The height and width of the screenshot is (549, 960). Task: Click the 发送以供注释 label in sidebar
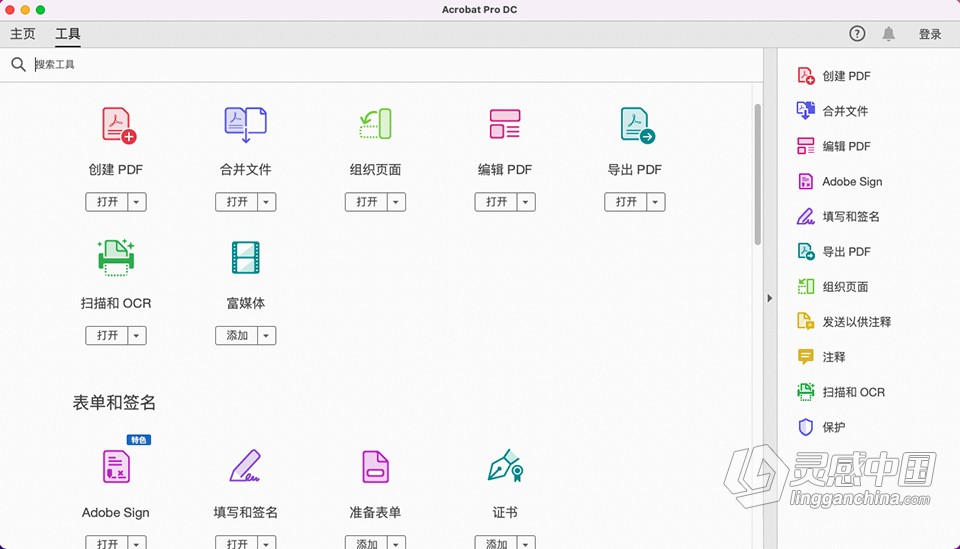[857, 322]
